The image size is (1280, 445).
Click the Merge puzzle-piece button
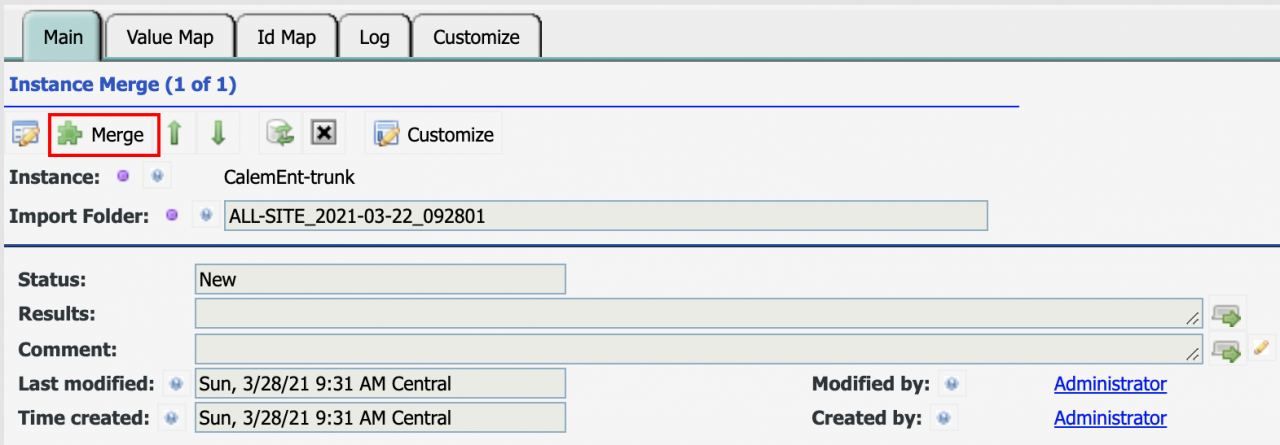[x=104, y=134]
